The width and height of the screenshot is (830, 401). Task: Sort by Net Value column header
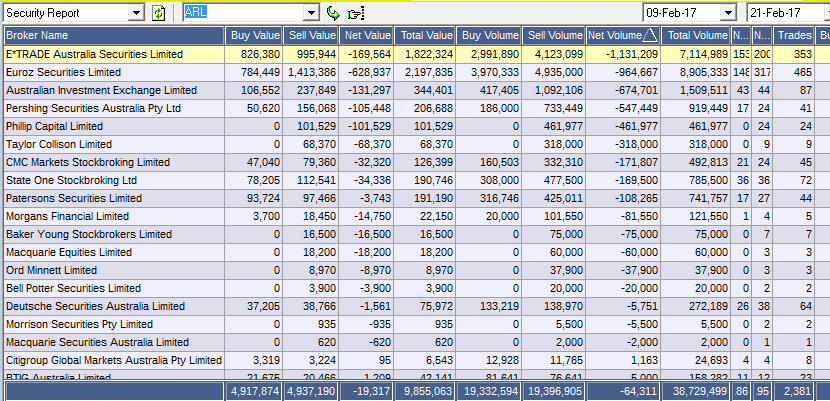(x=366, y=35)
